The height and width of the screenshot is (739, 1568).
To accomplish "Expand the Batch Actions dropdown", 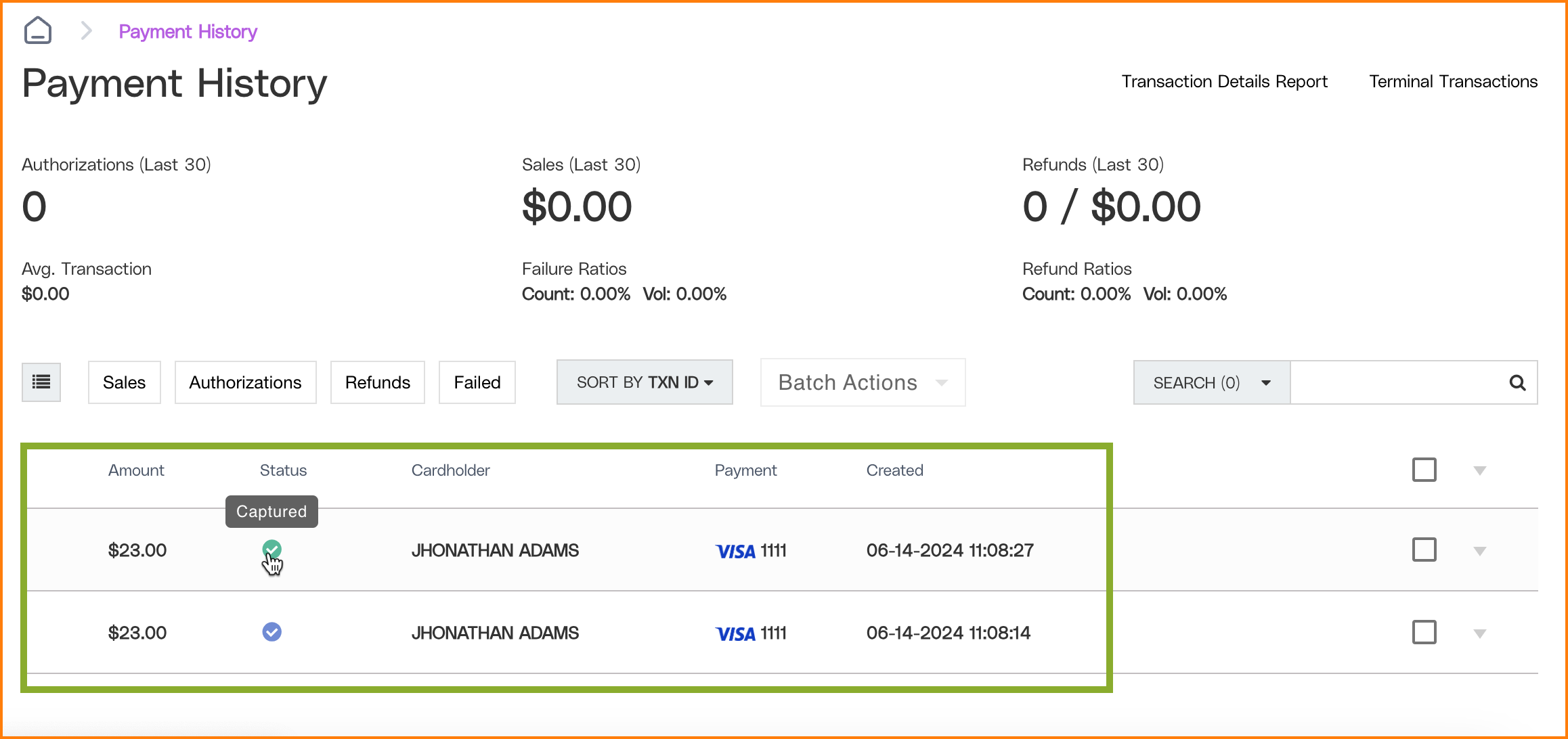I will coord(862,382).
